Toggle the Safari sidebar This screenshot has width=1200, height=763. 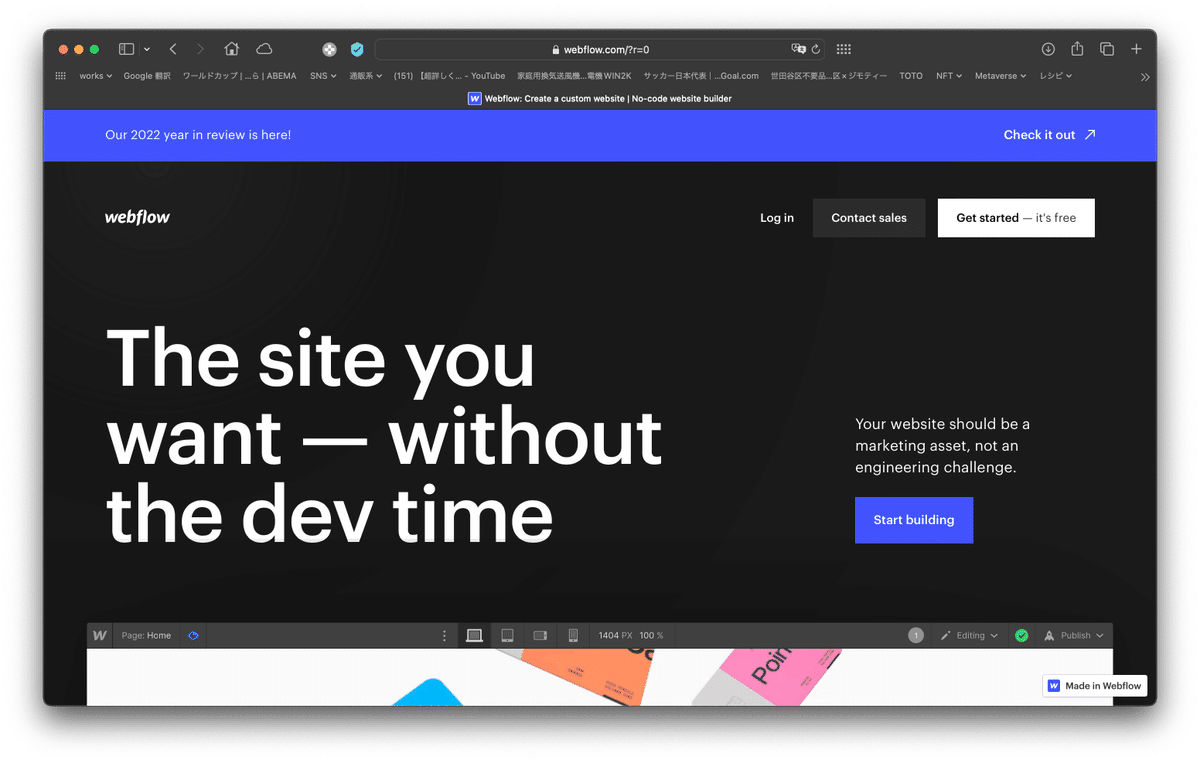coord(126,49)
